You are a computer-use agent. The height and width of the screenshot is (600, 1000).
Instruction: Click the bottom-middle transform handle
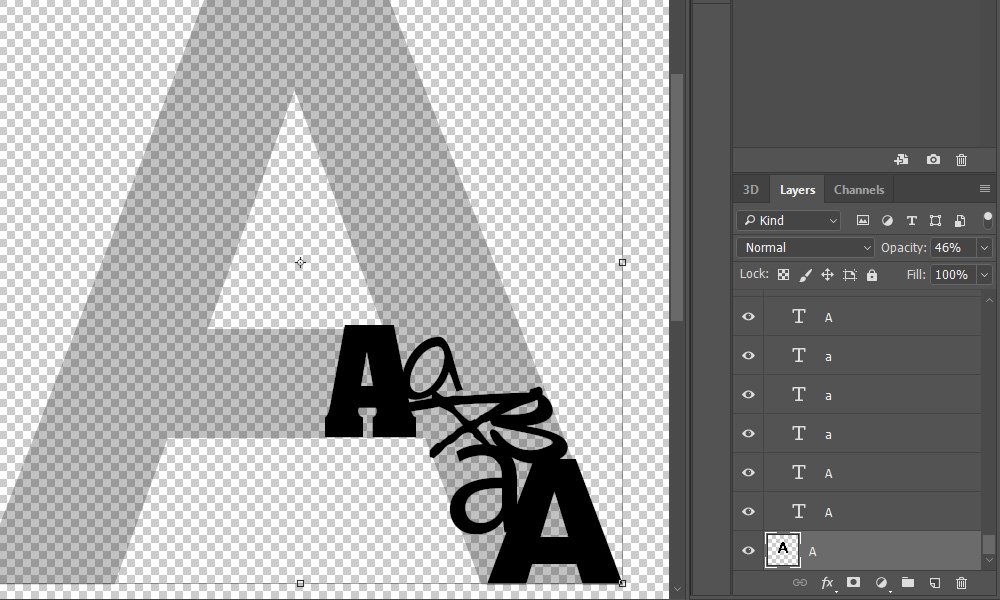coord(300,583)
